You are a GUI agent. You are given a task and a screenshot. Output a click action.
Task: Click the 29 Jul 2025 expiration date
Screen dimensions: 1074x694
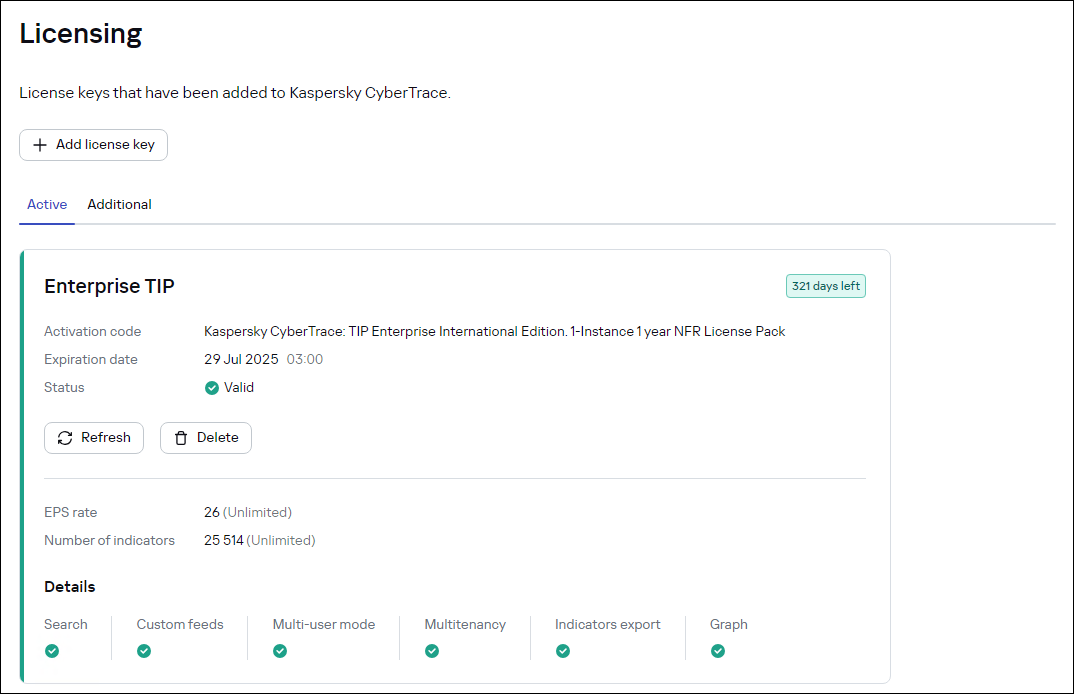(243, 359)
